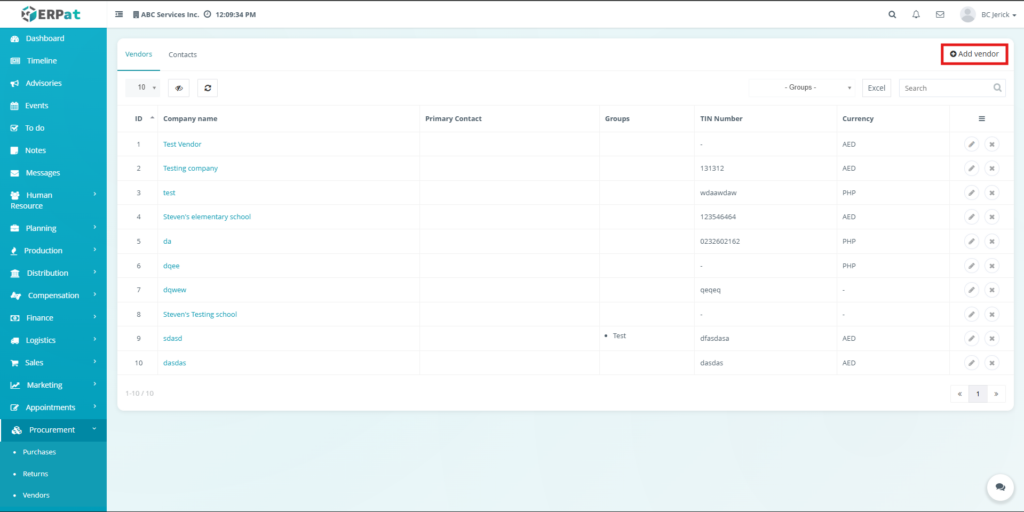Expand the Compensation sidebar menu
This screenshot has width=1024, height=512.
53,295
